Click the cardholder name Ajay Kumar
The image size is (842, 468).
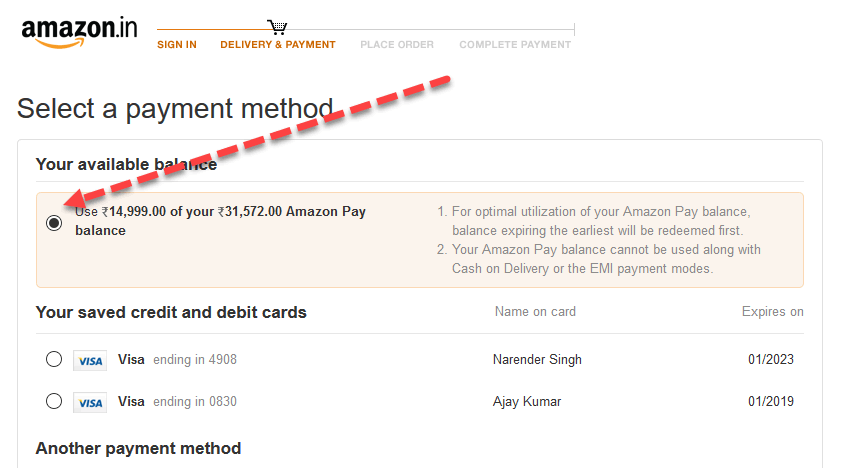pos(527,401)
